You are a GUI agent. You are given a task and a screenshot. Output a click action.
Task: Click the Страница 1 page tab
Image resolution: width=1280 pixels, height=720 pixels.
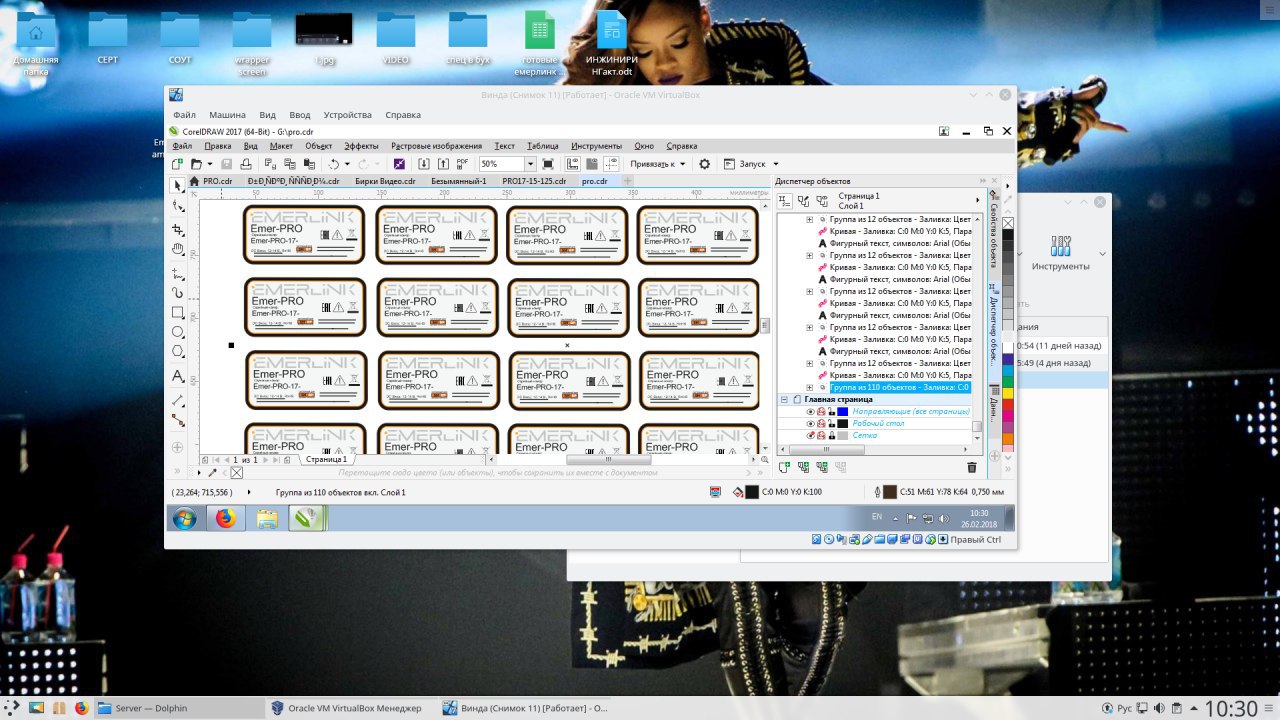pos(326,459)
